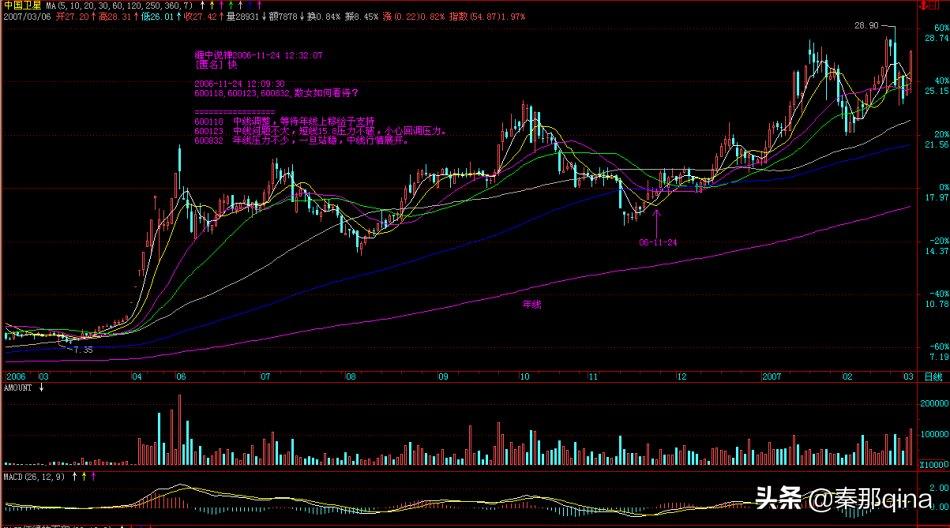Click the 年线 label on the chart
The image size is (950, 528).
(531, 305)
